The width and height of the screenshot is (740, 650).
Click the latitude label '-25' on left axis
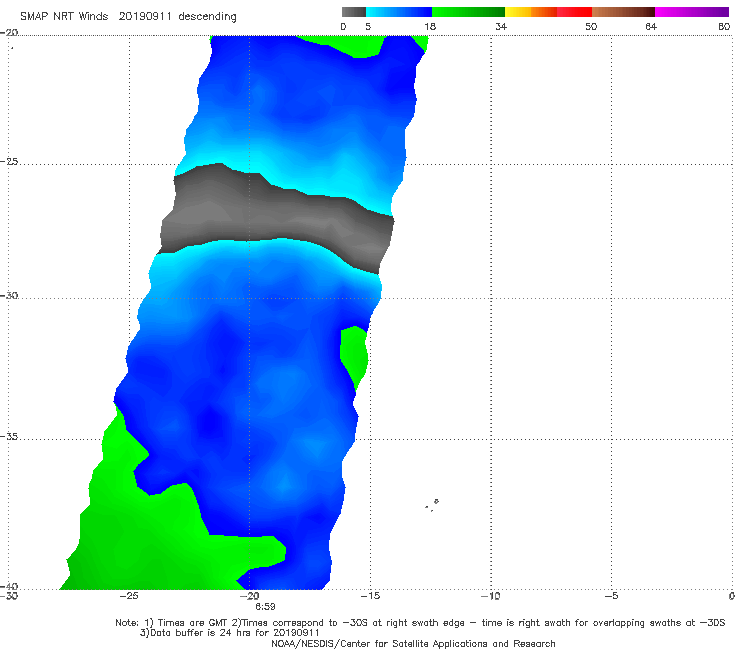pos(9,161)
